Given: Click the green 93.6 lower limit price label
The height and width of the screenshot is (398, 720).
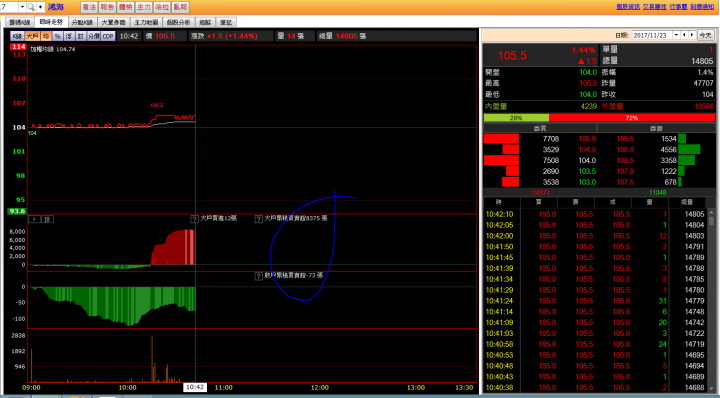Looking at the screenshot, I should tap(17, 211).
